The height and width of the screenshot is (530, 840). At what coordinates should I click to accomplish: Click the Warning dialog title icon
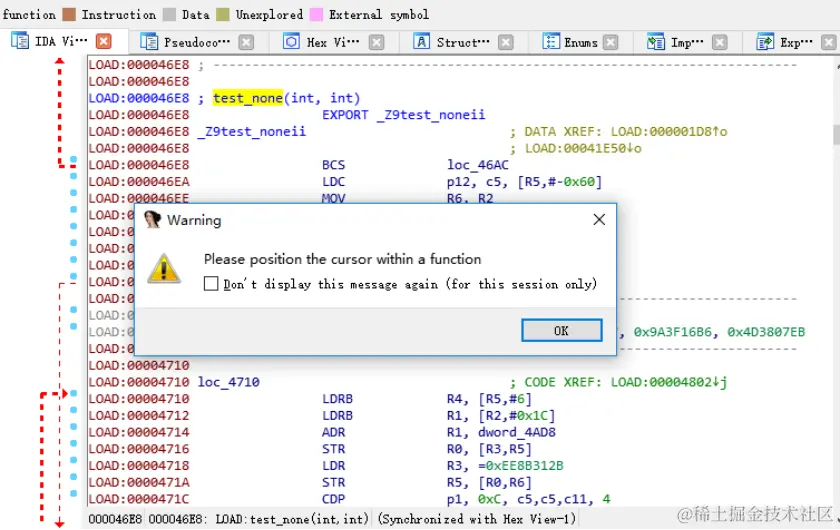pos(152,219)
